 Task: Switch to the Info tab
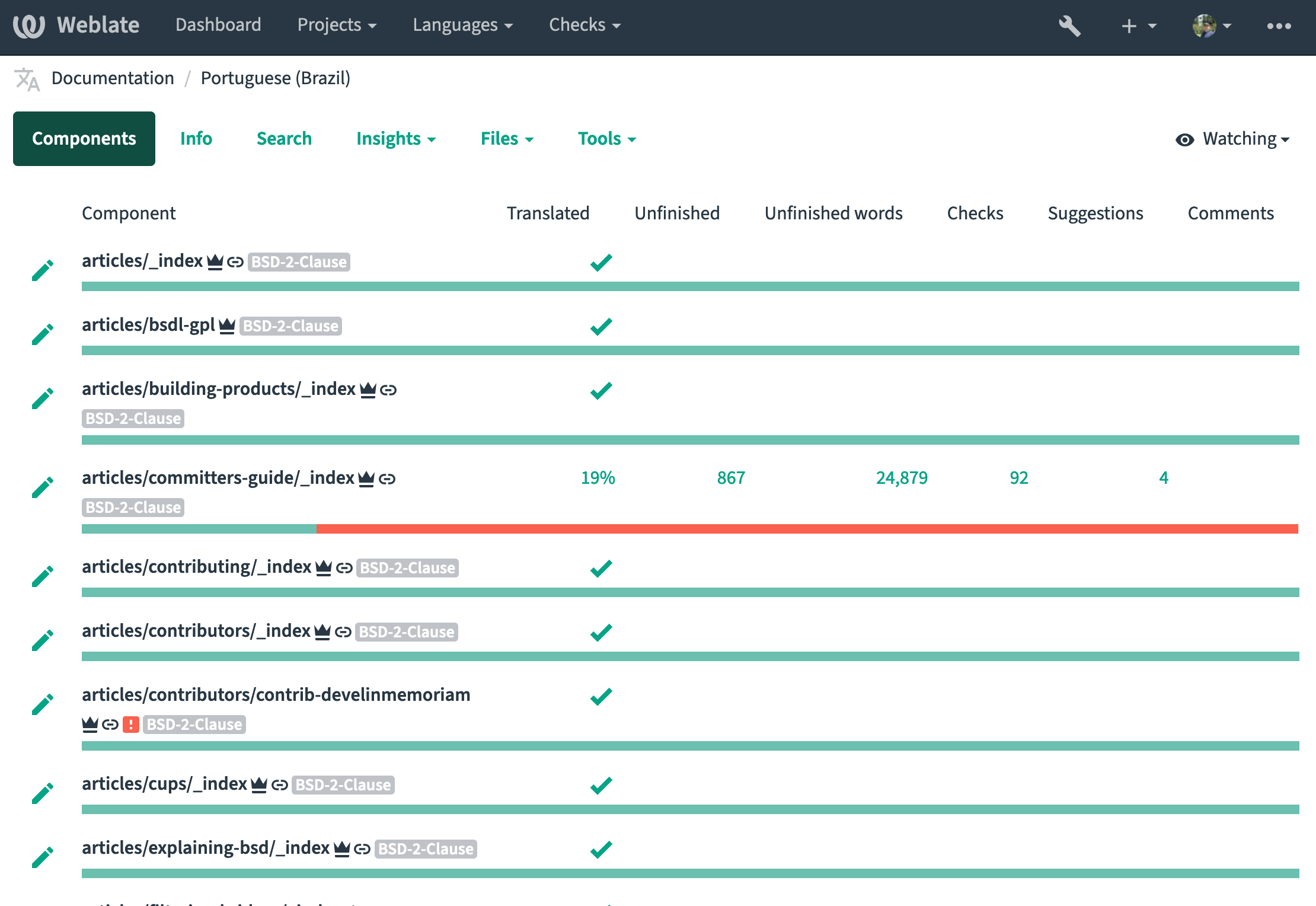click(x=196, y=139)
